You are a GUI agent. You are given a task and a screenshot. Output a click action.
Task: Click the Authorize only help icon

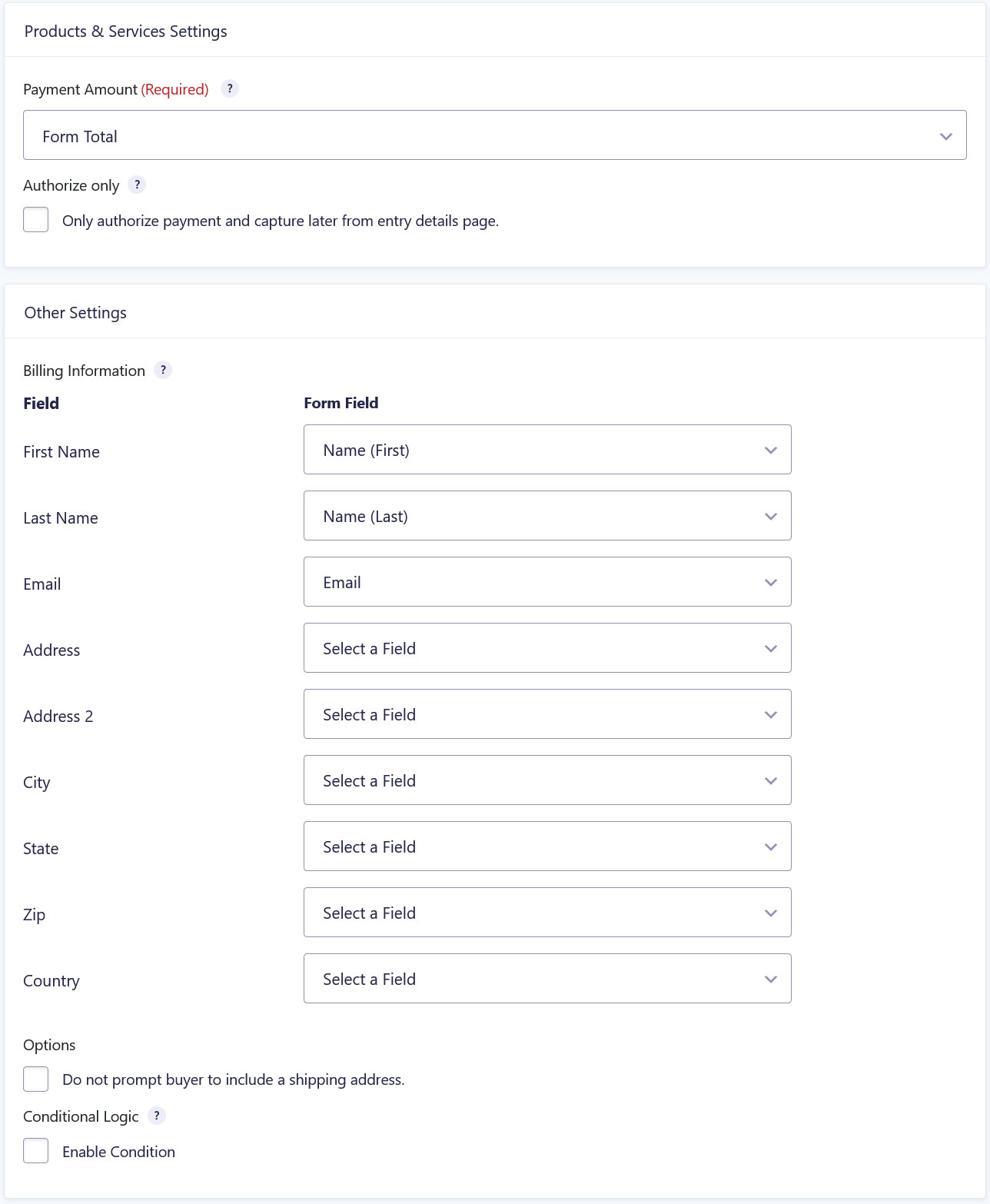click(x=137, y=185)
